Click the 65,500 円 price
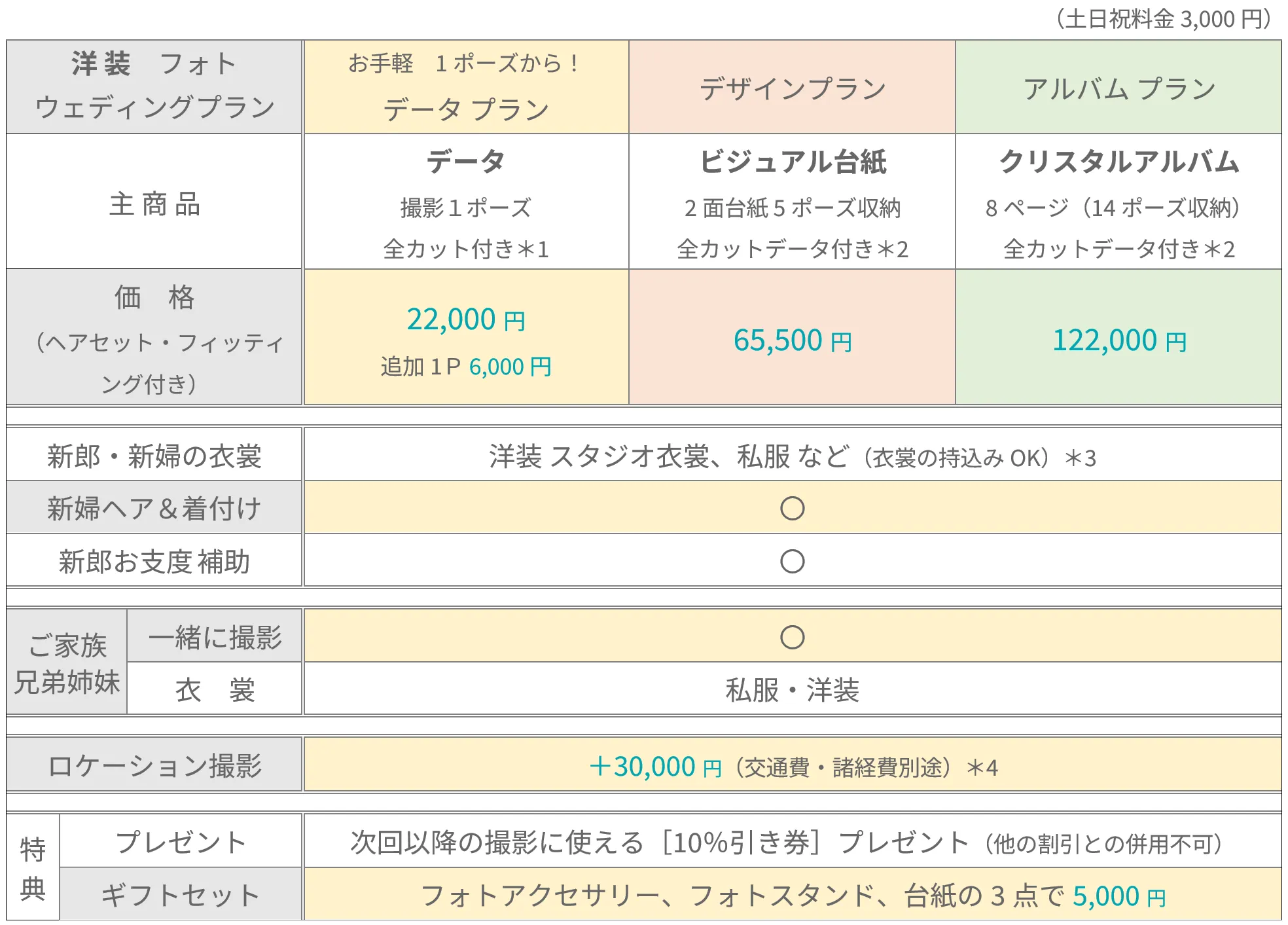Image resolution: width=1288 pixels, height=925 pixels. pos(792,340)
